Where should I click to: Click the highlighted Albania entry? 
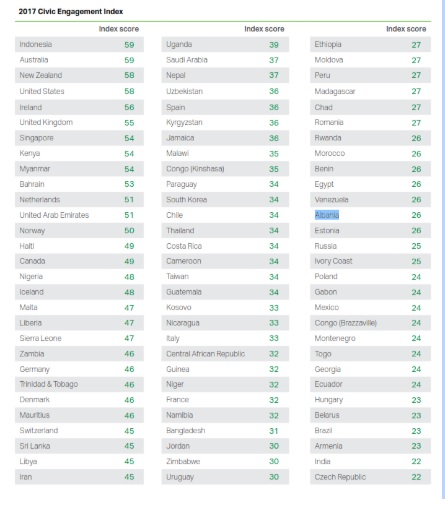pos(327,215)
